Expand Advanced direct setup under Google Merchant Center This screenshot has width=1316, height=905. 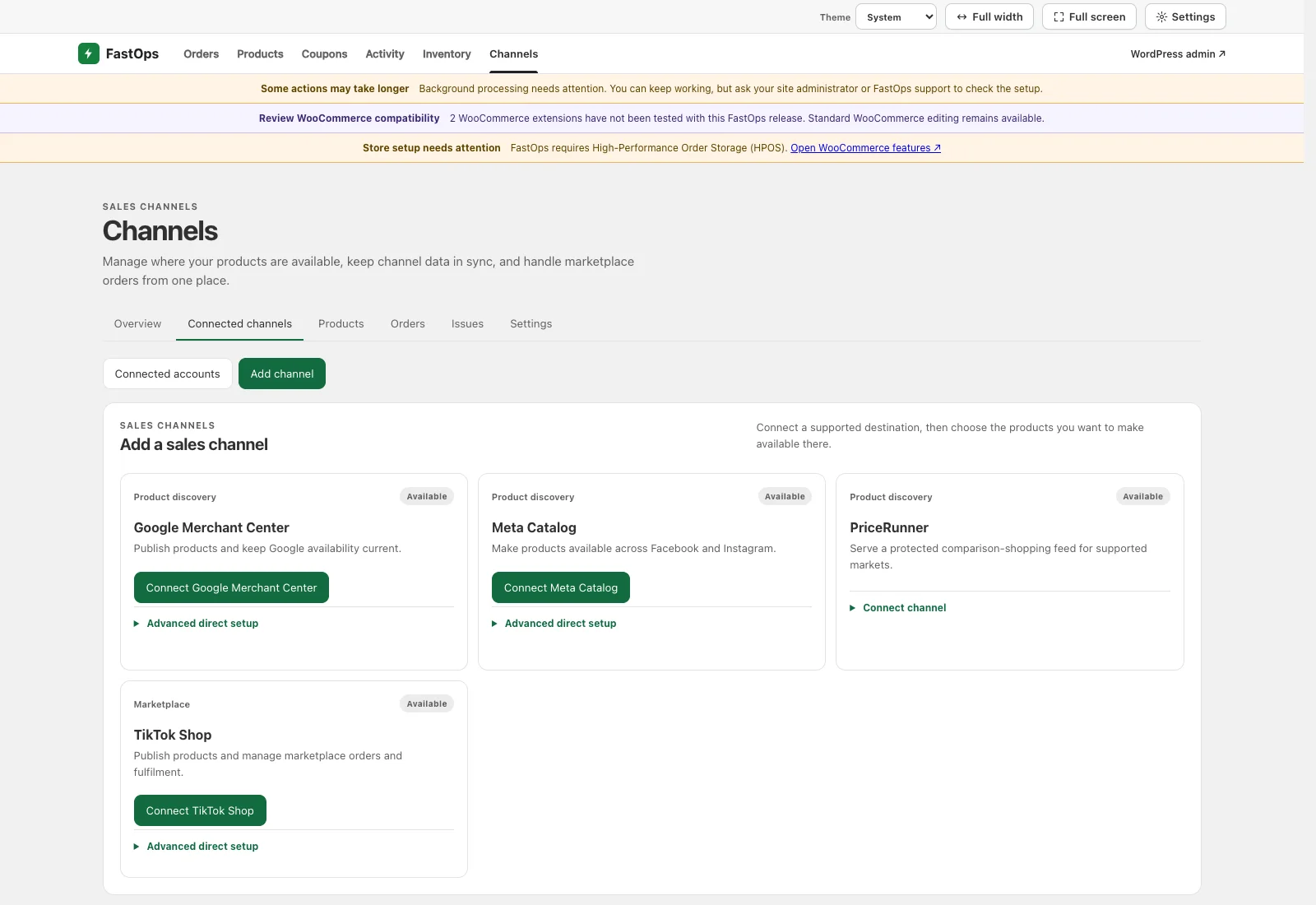point(196,624)
